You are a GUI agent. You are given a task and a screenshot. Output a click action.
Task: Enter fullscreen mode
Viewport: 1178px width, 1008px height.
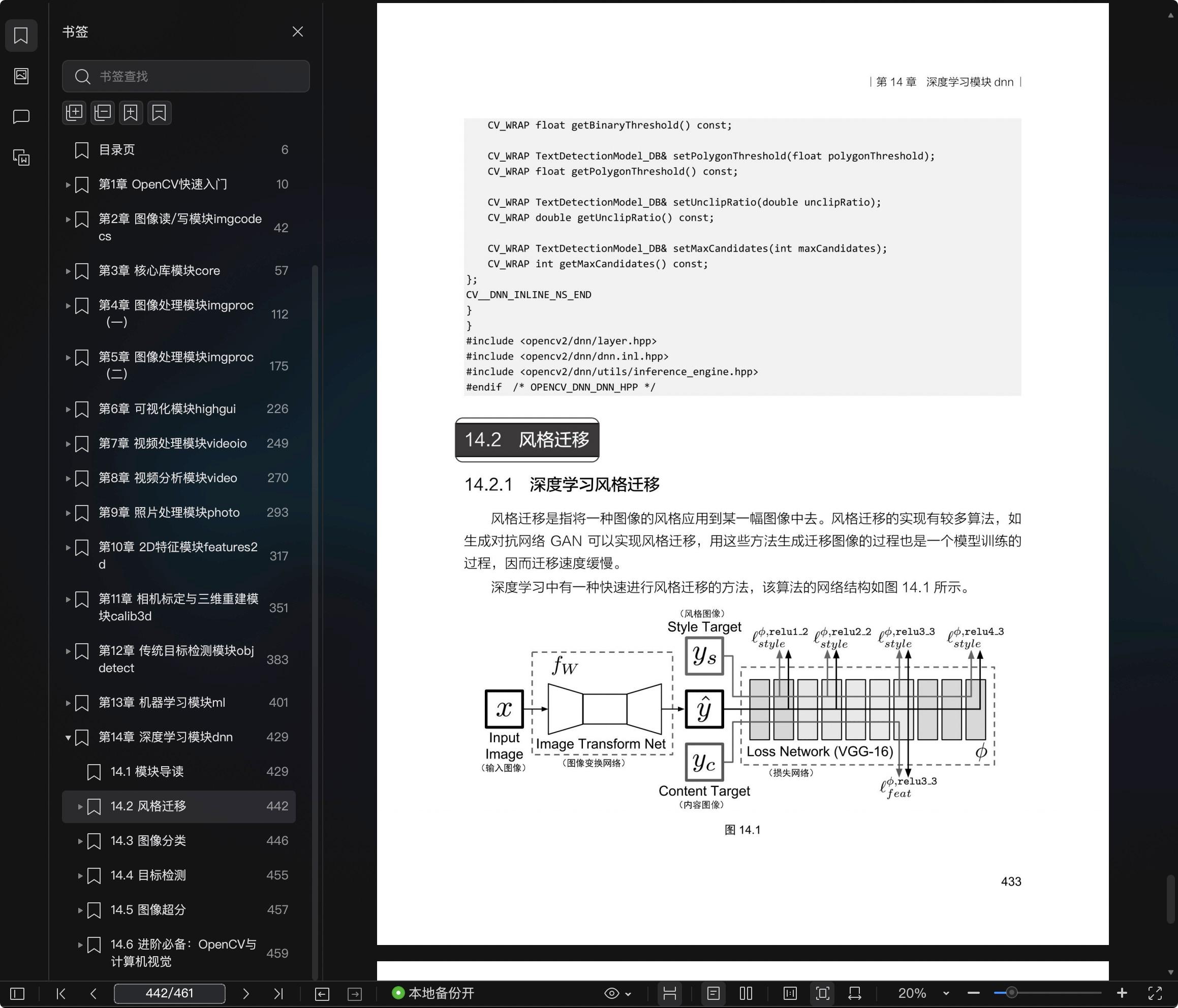(1155, 993)
